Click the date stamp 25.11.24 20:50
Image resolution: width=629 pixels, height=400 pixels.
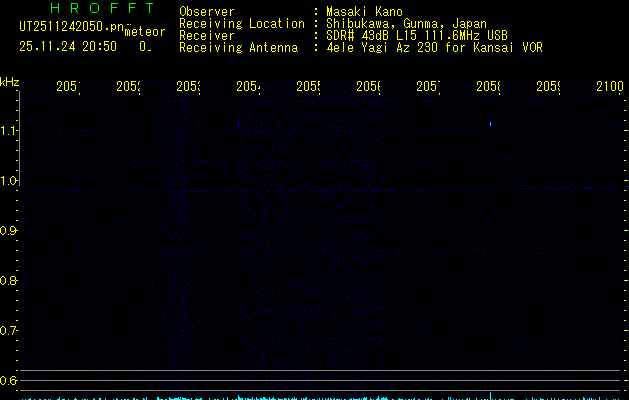click(68, 47)
